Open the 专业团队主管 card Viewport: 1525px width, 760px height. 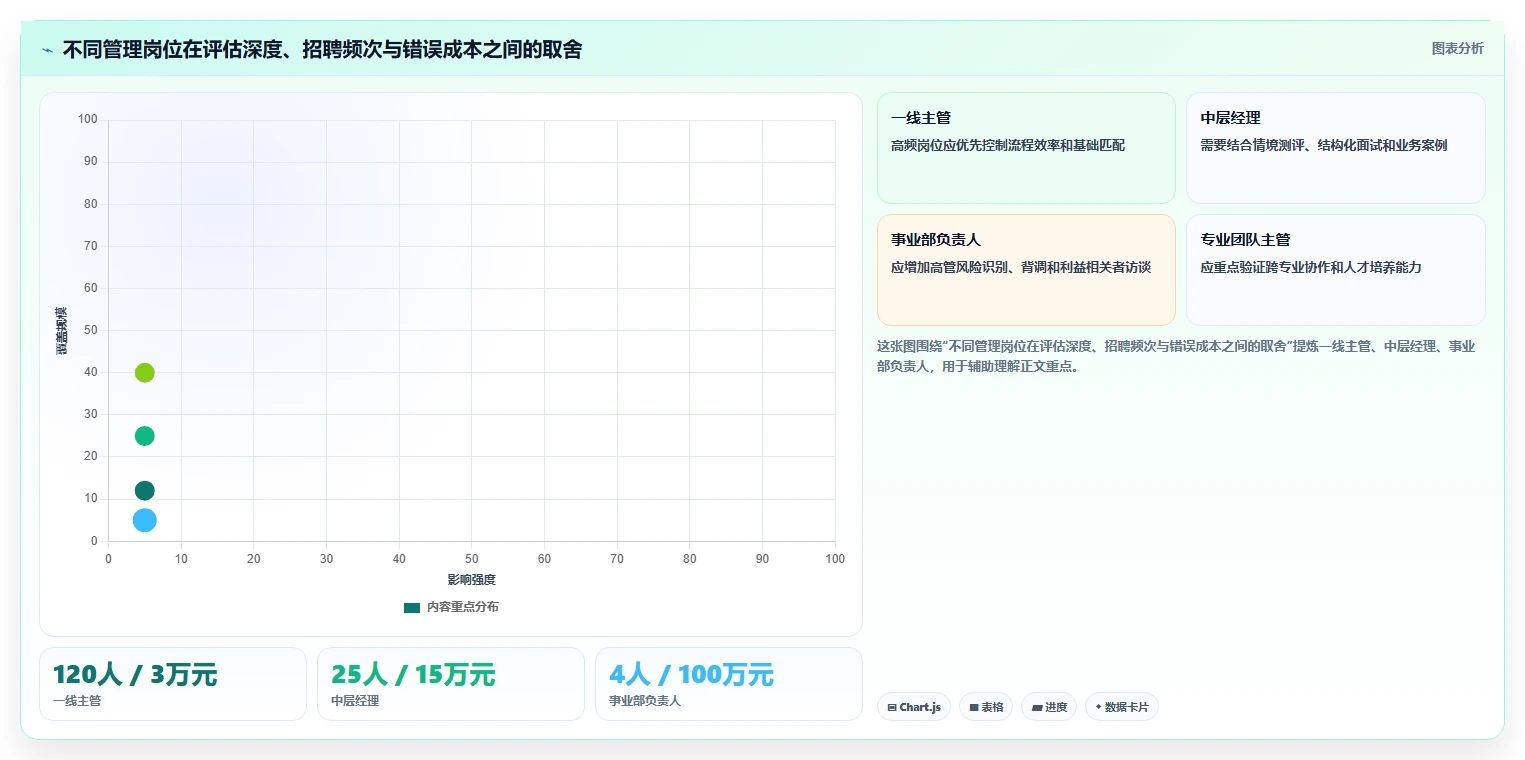pyautogui.click(x=1335, y=270)
